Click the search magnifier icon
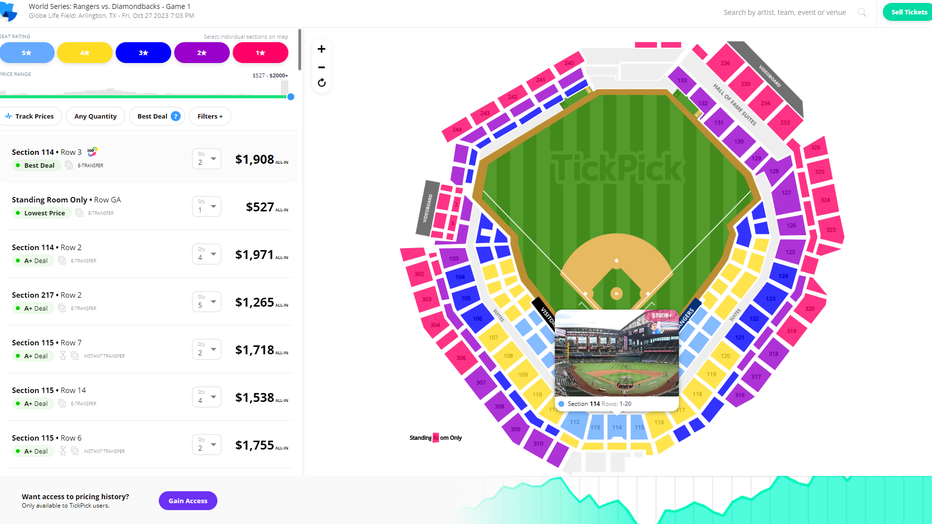 [862, 12]
